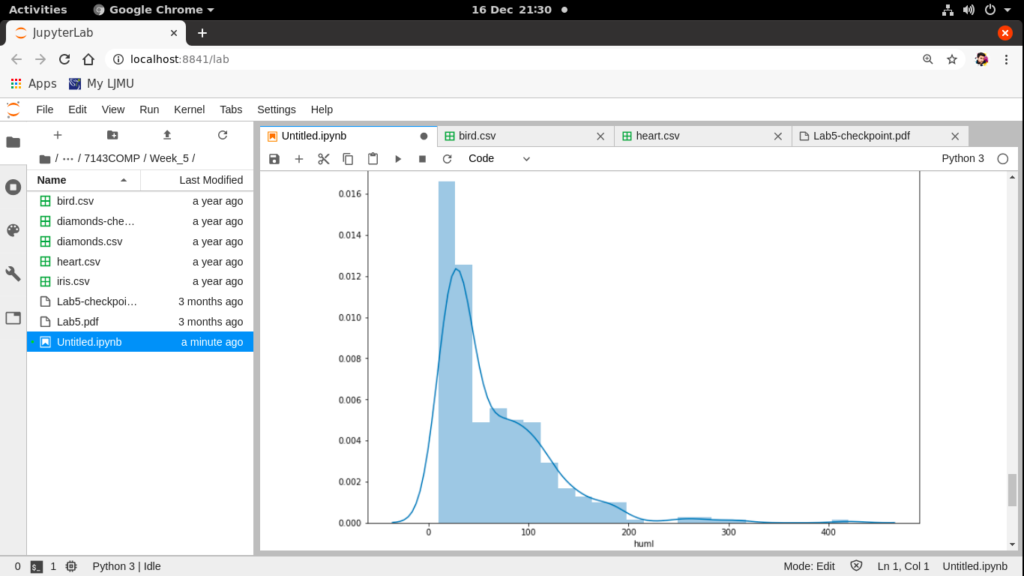Screen dimensions: 1024x576
Task: Open diamonds.csv in the file list
Action: (x=89, y=241)
